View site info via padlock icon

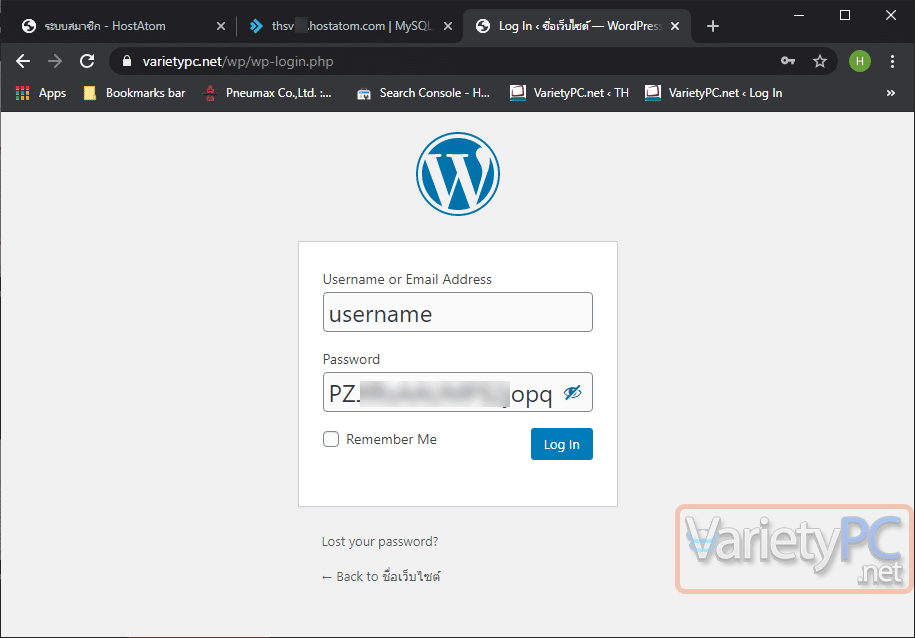(127, 61)
